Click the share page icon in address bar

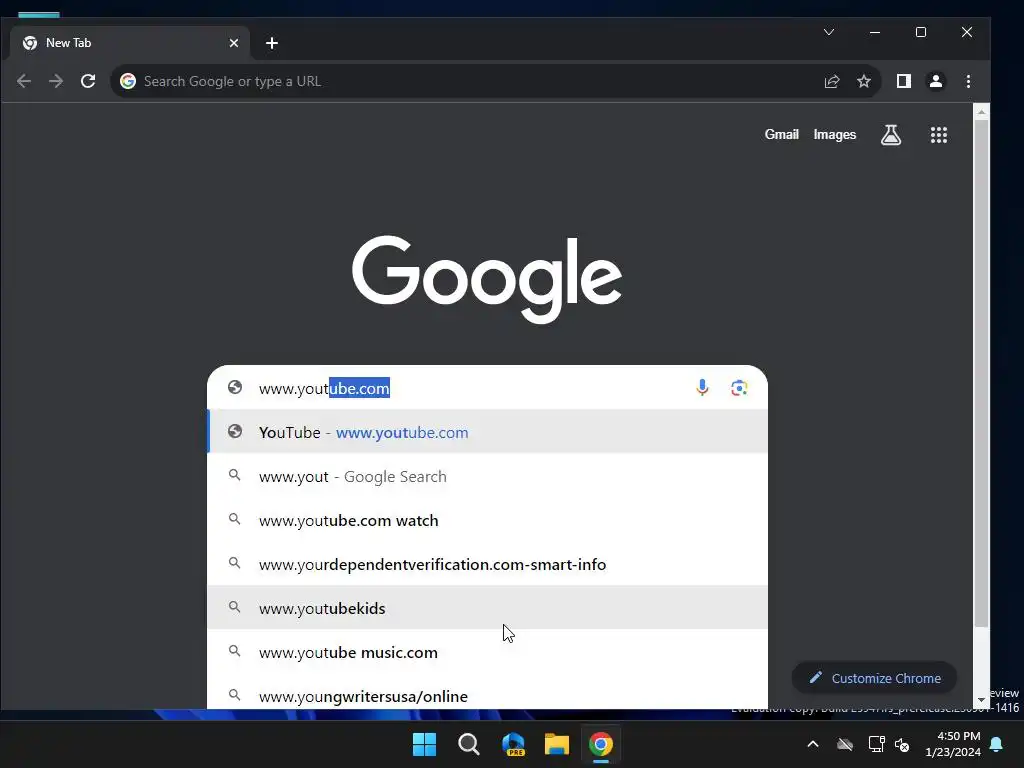(x=831, y=81)
